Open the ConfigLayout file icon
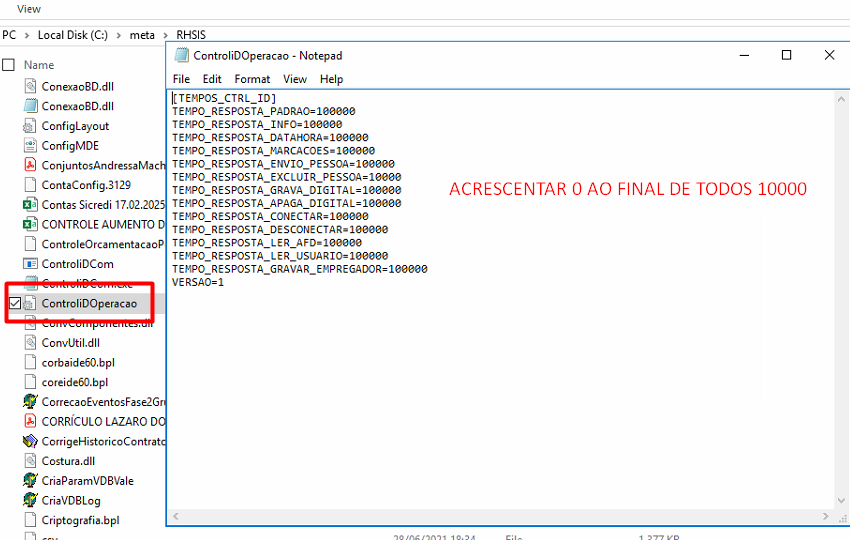 click(31, 126)
